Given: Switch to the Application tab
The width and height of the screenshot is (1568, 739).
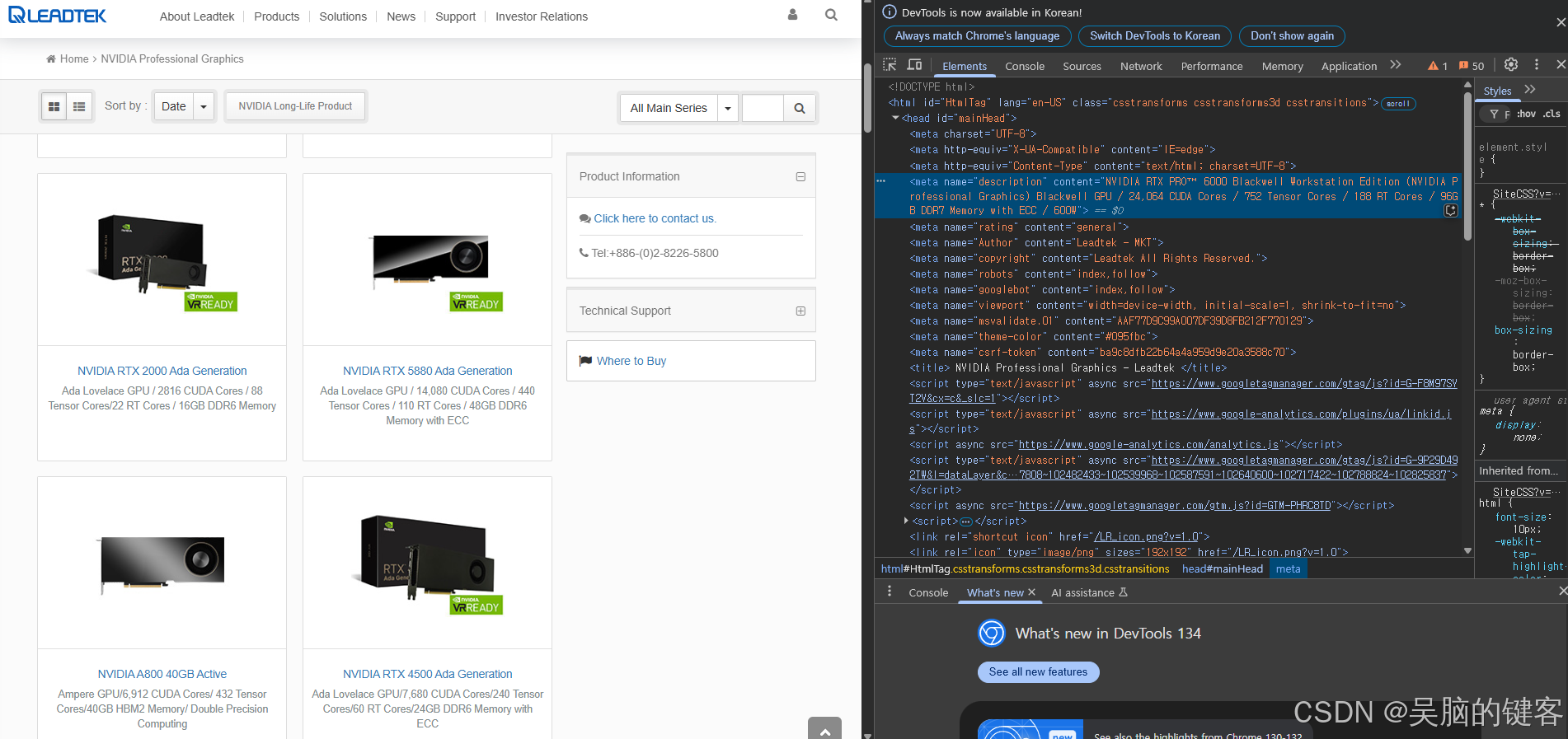Looking at the screenshot, I should (1349, 66).
